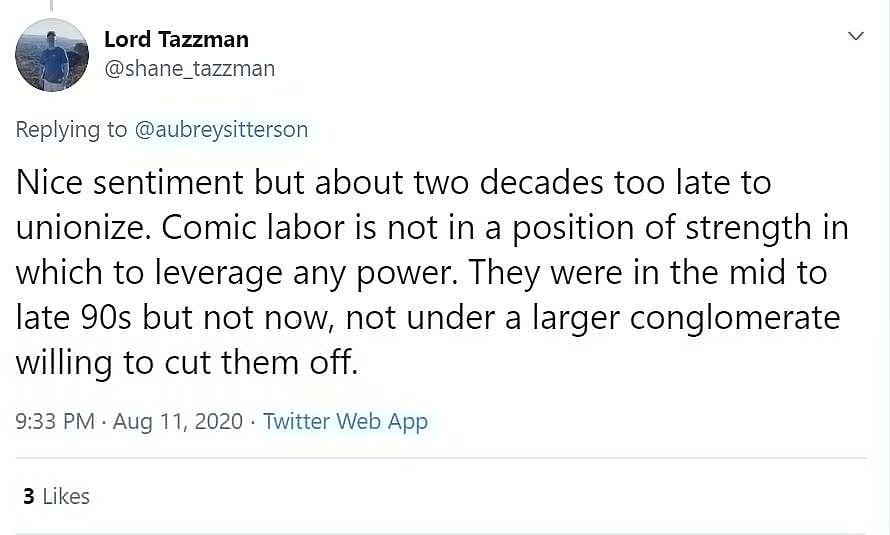Click Lord Tazzman's profile avatar
Image resolution: width=890 pixels, height=535 pixels.
pyautogui.click(x=52, y=55)
